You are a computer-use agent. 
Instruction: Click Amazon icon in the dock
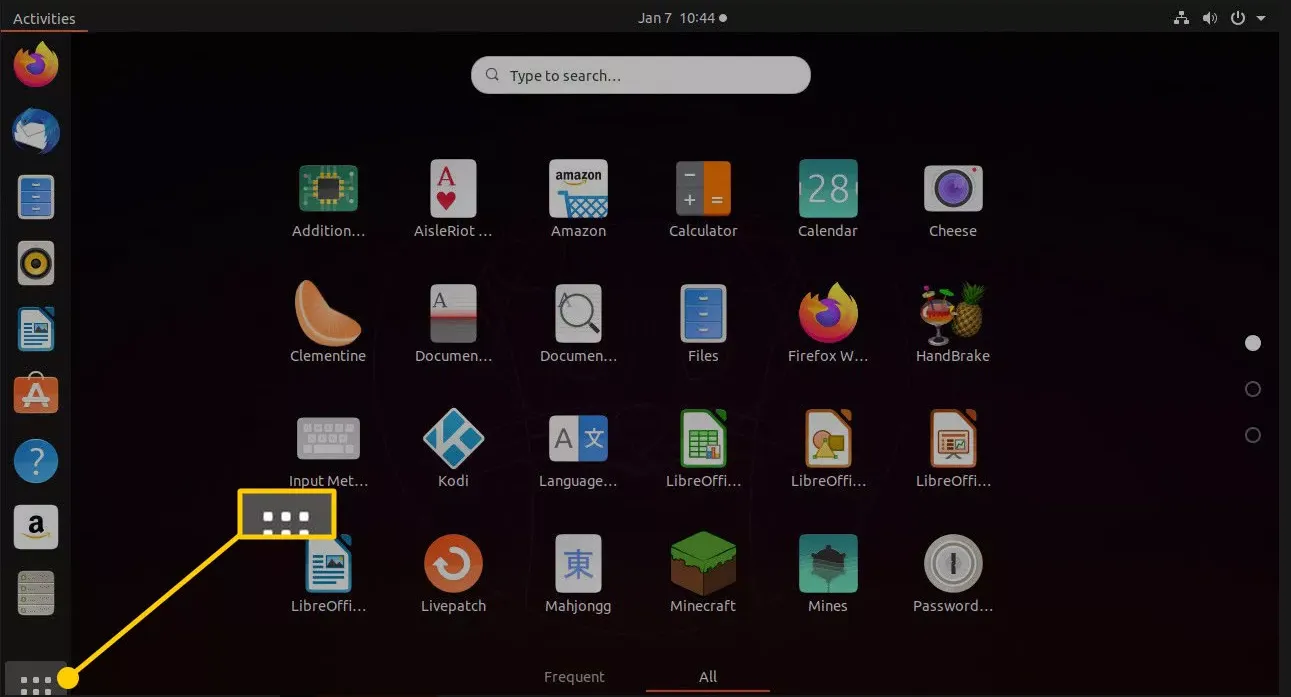(x=36, y=527)
